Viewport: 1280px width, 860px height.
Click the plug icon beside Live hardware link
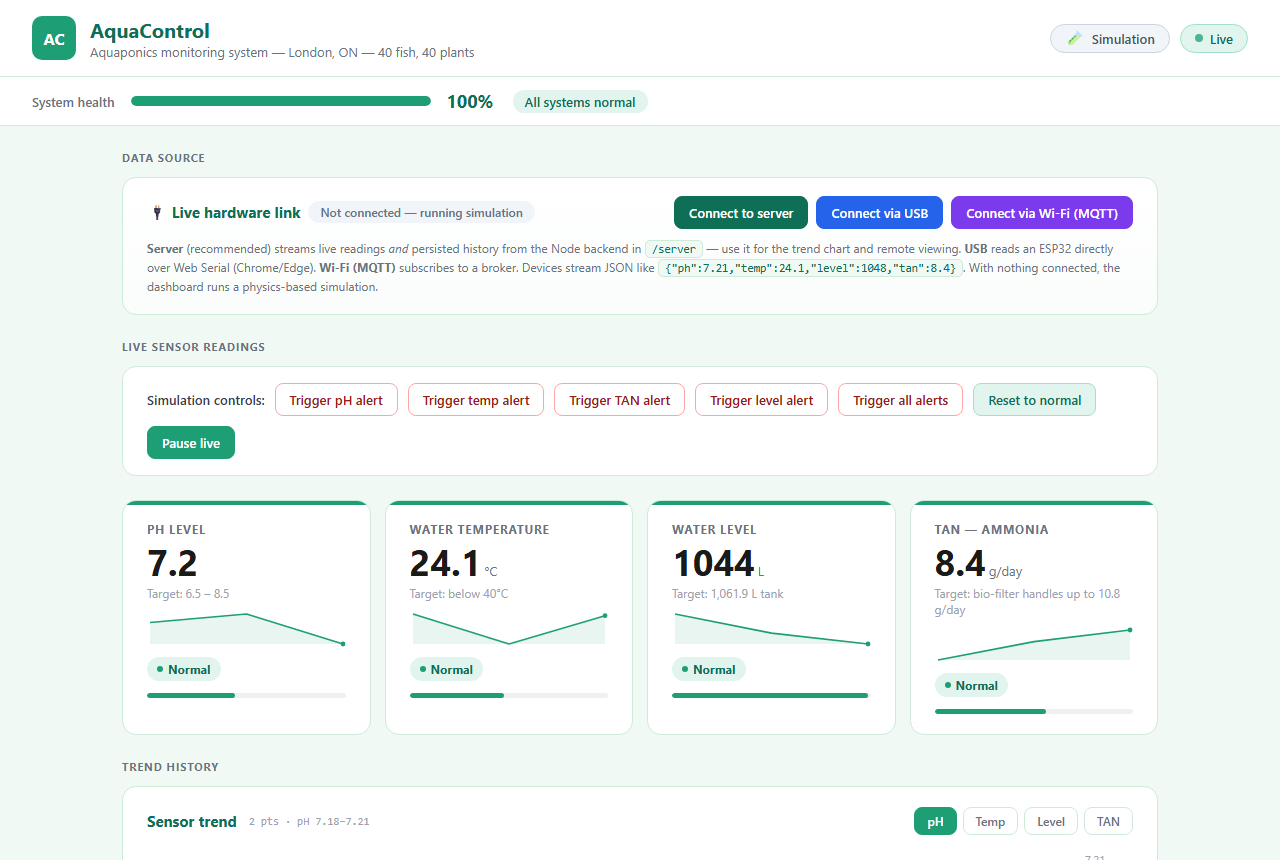[x=157, y=212]
